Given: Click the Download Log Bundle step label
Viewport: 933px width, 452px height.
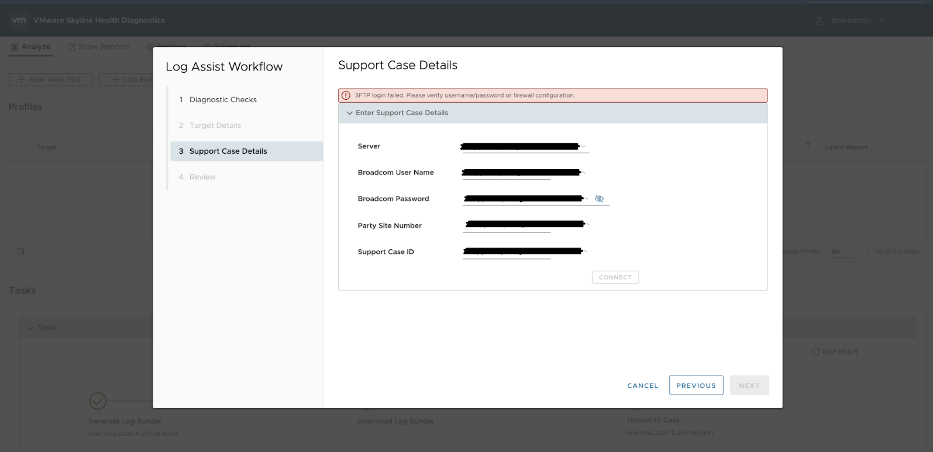Looking at the screenshot, I should point(395,421).
